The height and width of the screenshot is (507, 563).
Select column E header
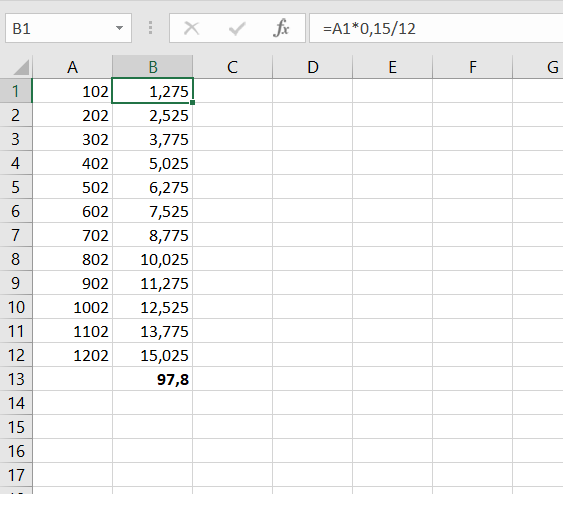pos(393,67)
